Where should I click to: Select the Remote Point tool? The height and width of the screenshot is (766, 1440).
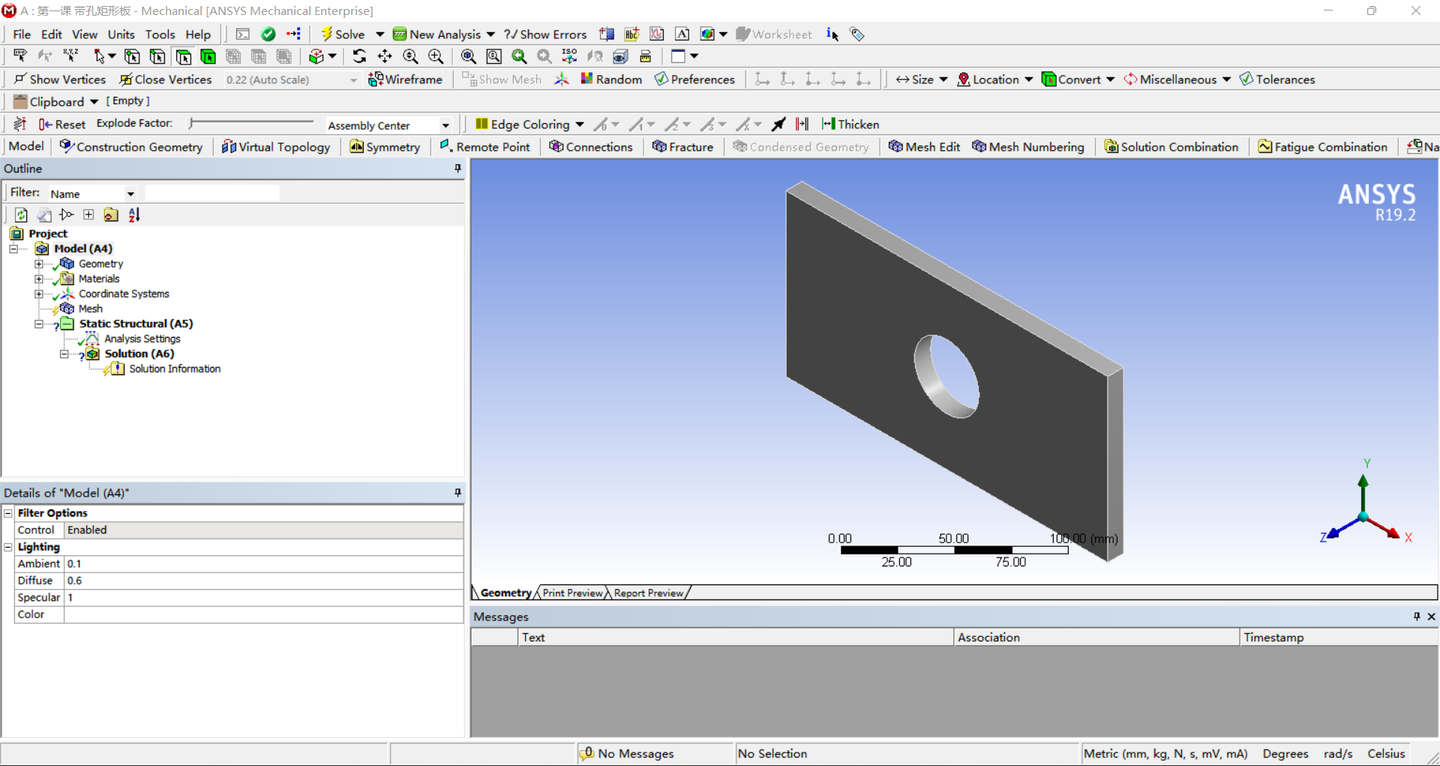(x=485, y=146)
